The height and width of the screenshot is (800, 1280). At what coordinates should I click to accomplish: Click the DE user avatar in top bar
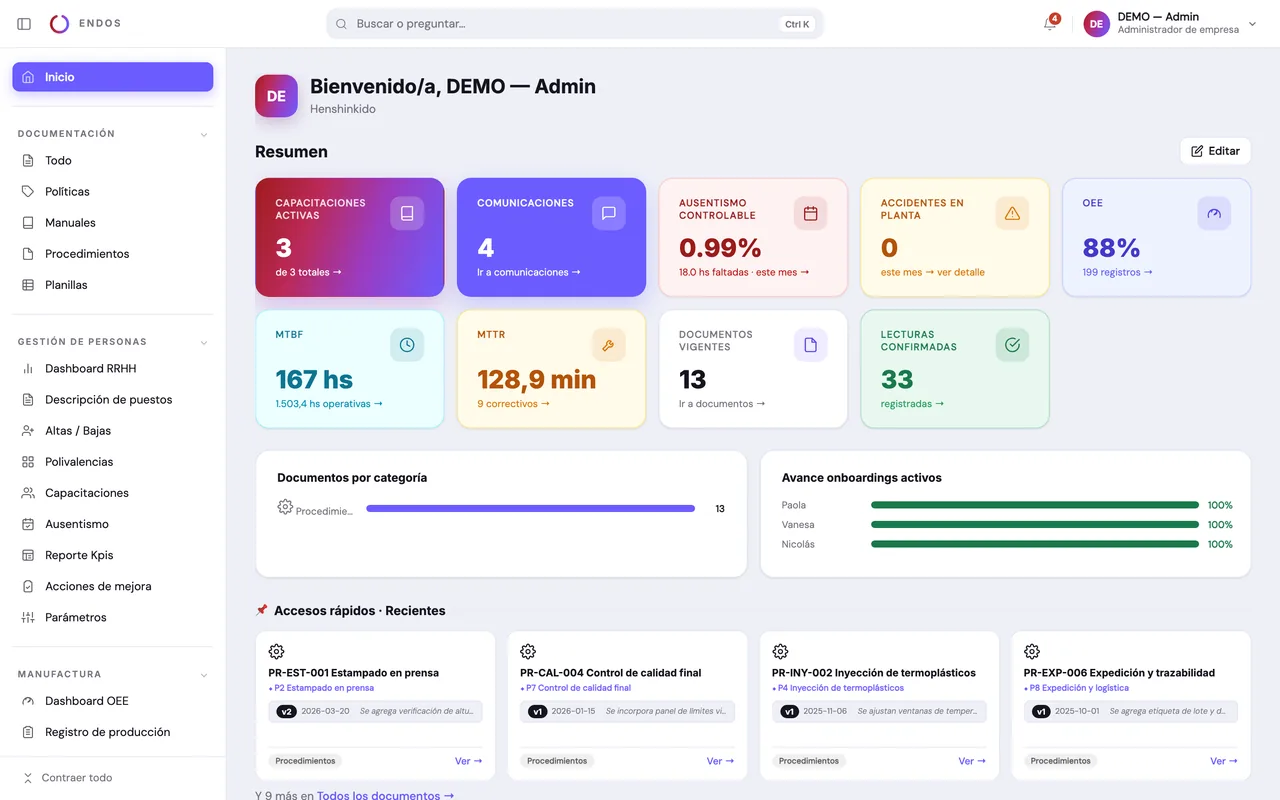tap(1097, 24)
